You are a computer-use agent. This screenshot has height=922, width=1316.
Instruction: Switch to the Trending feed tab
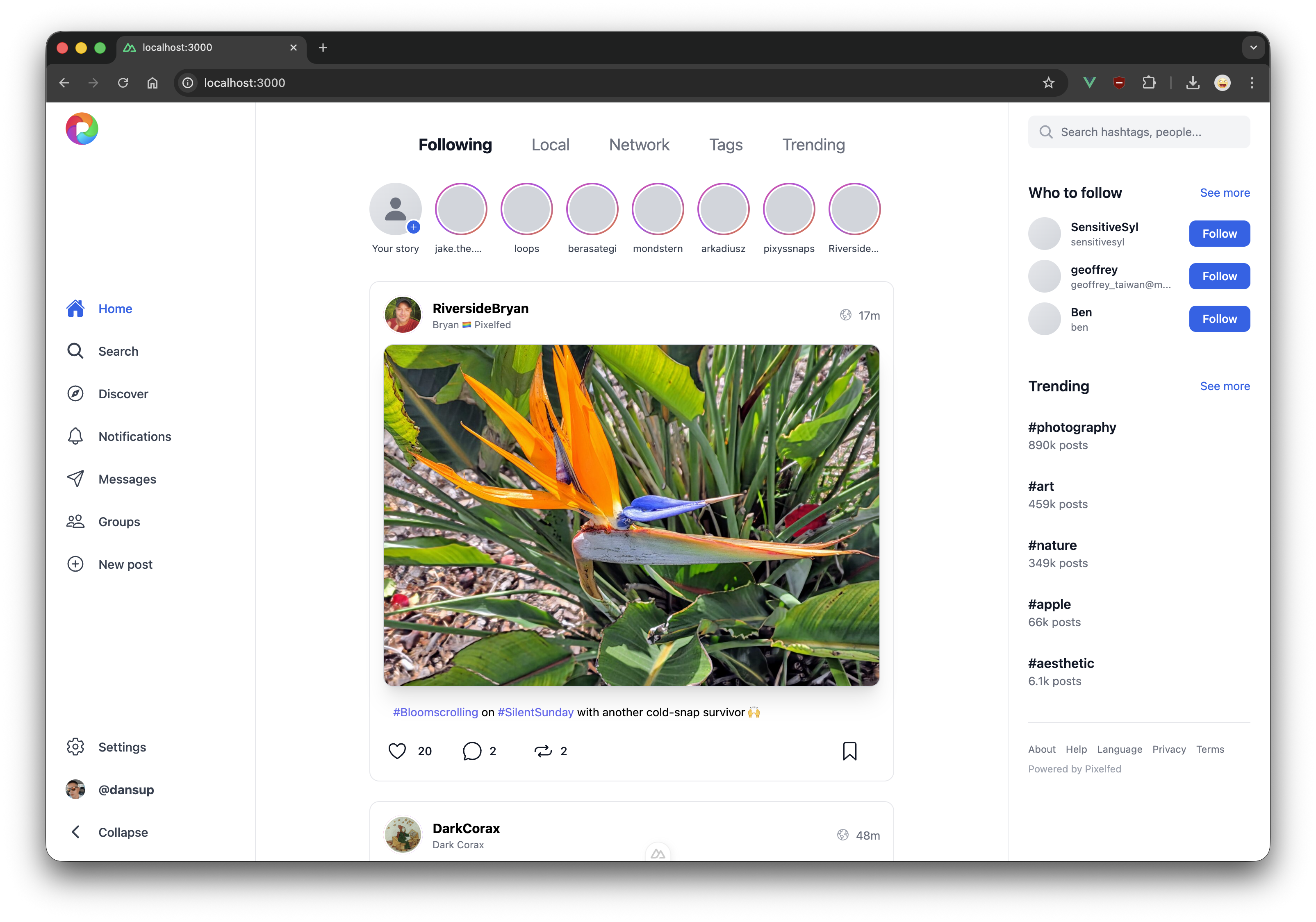(x=813, y=145)
